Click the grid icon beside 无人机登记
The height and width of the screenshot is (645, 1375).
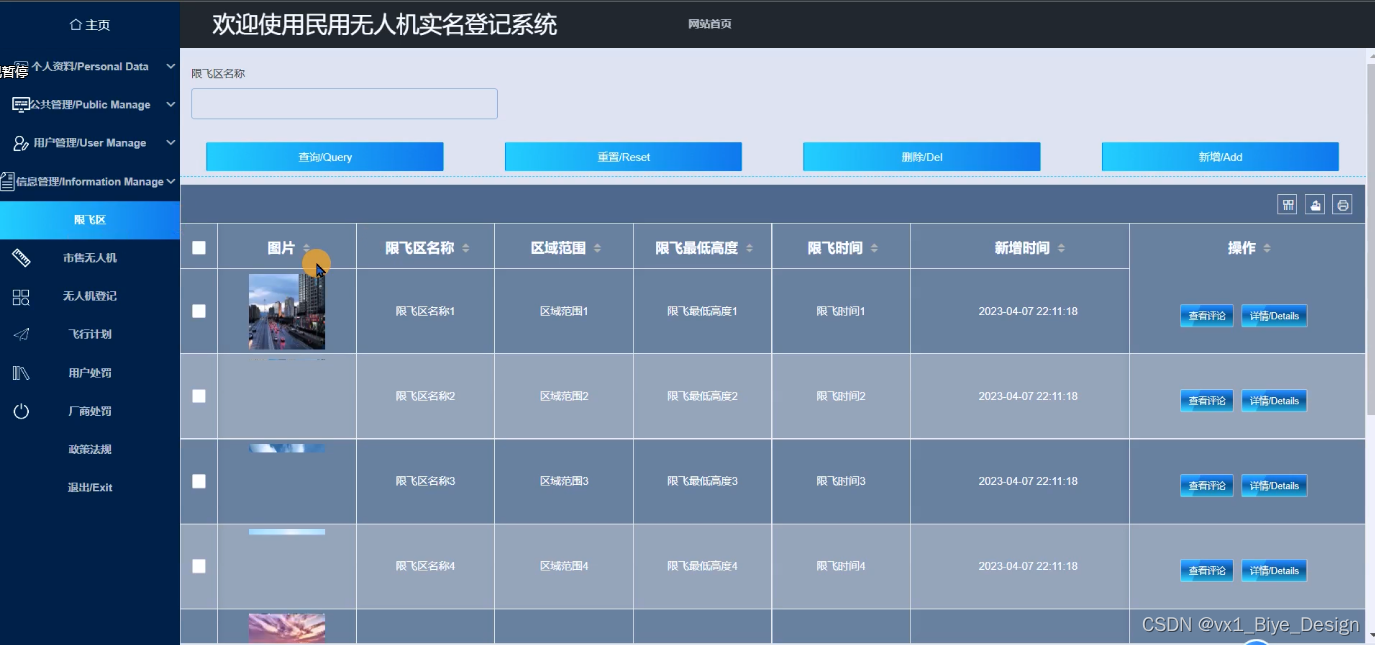(21, 296)
